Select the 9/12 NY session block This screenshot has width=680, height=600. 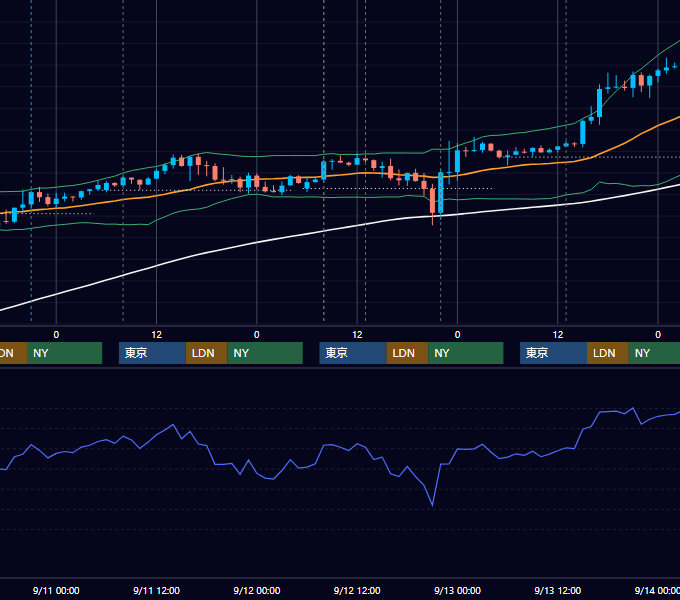[466, 353]
